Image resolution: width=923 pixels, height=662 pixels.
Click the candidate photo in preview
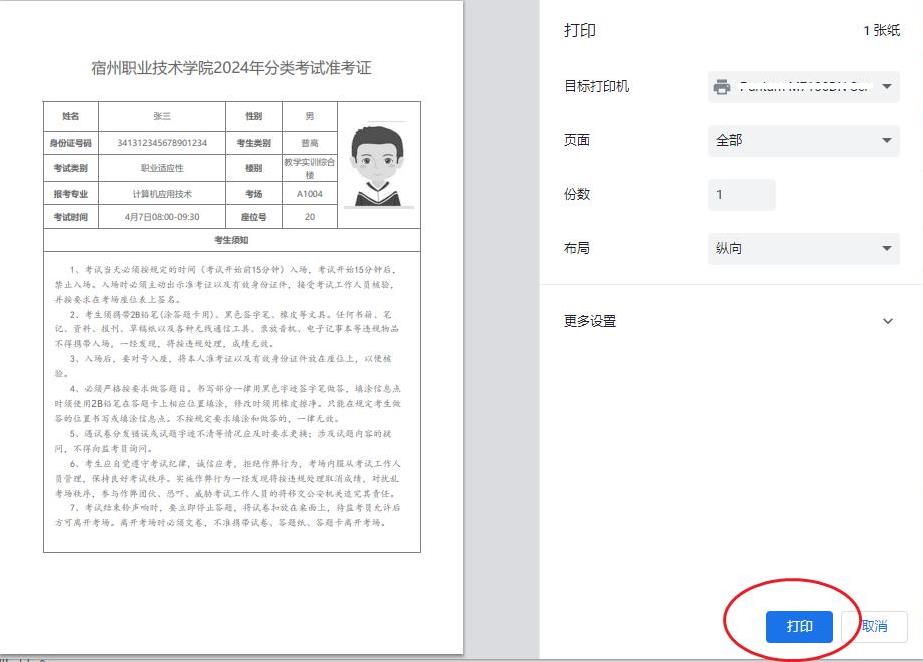coord(378,166)
